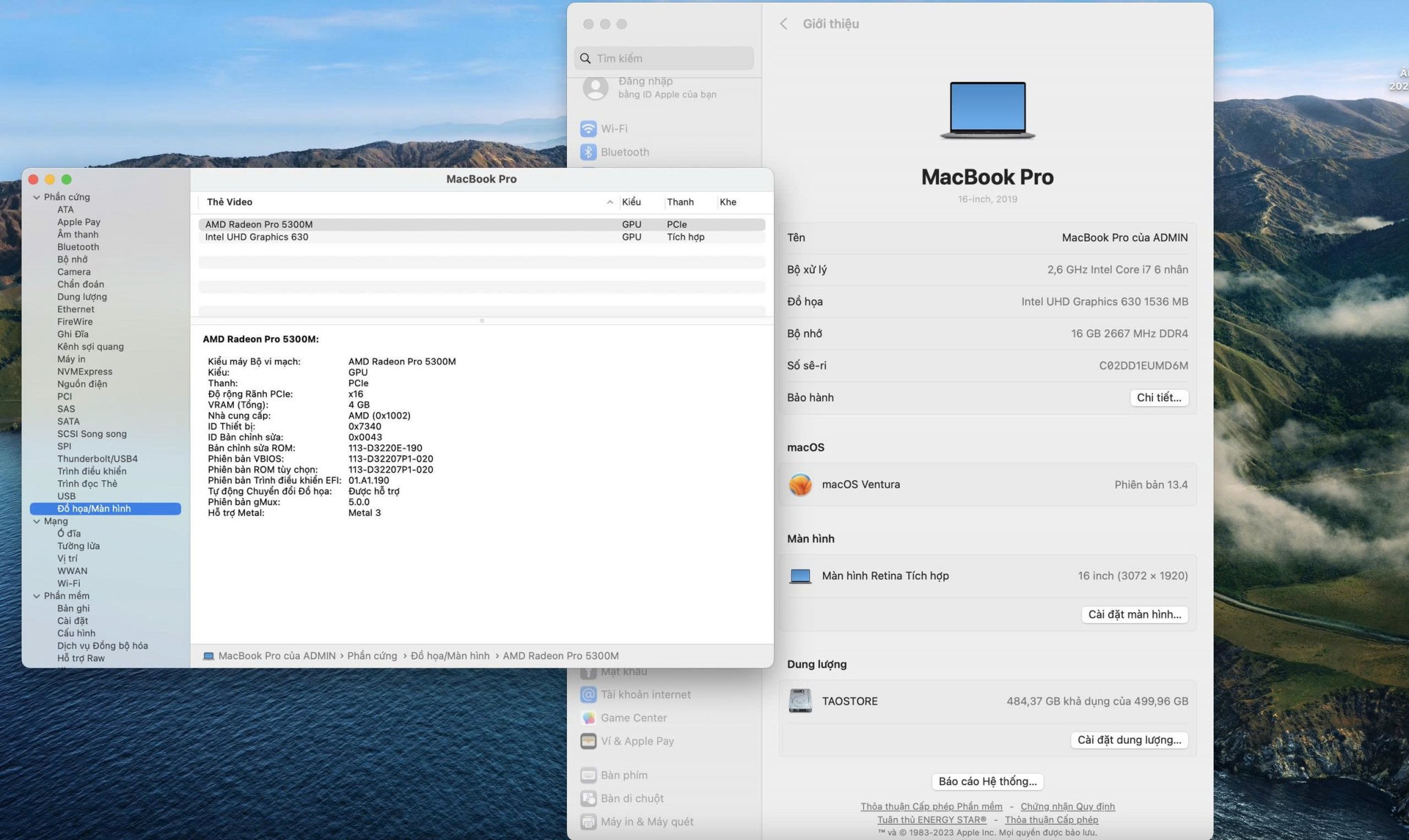1409x840 pixels.
Task: Select Đồ họa/Màn hình tree item
Action: pyautogui.click(x=105, y=509)
